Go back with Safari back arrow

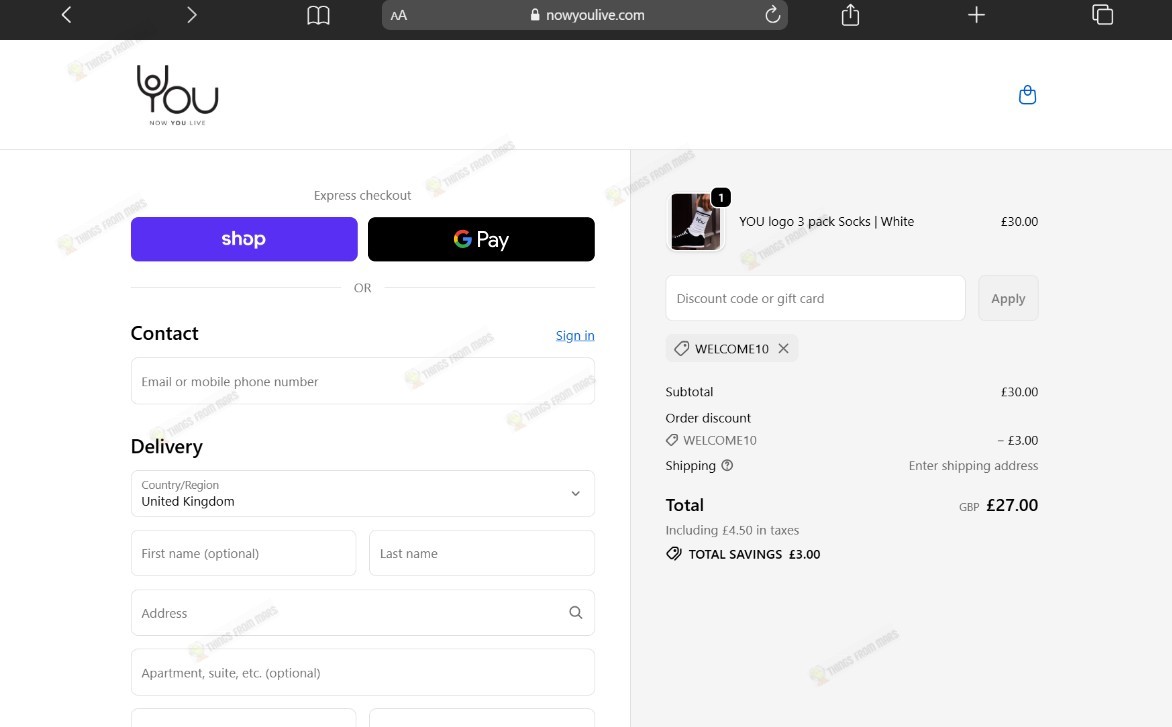67,15
